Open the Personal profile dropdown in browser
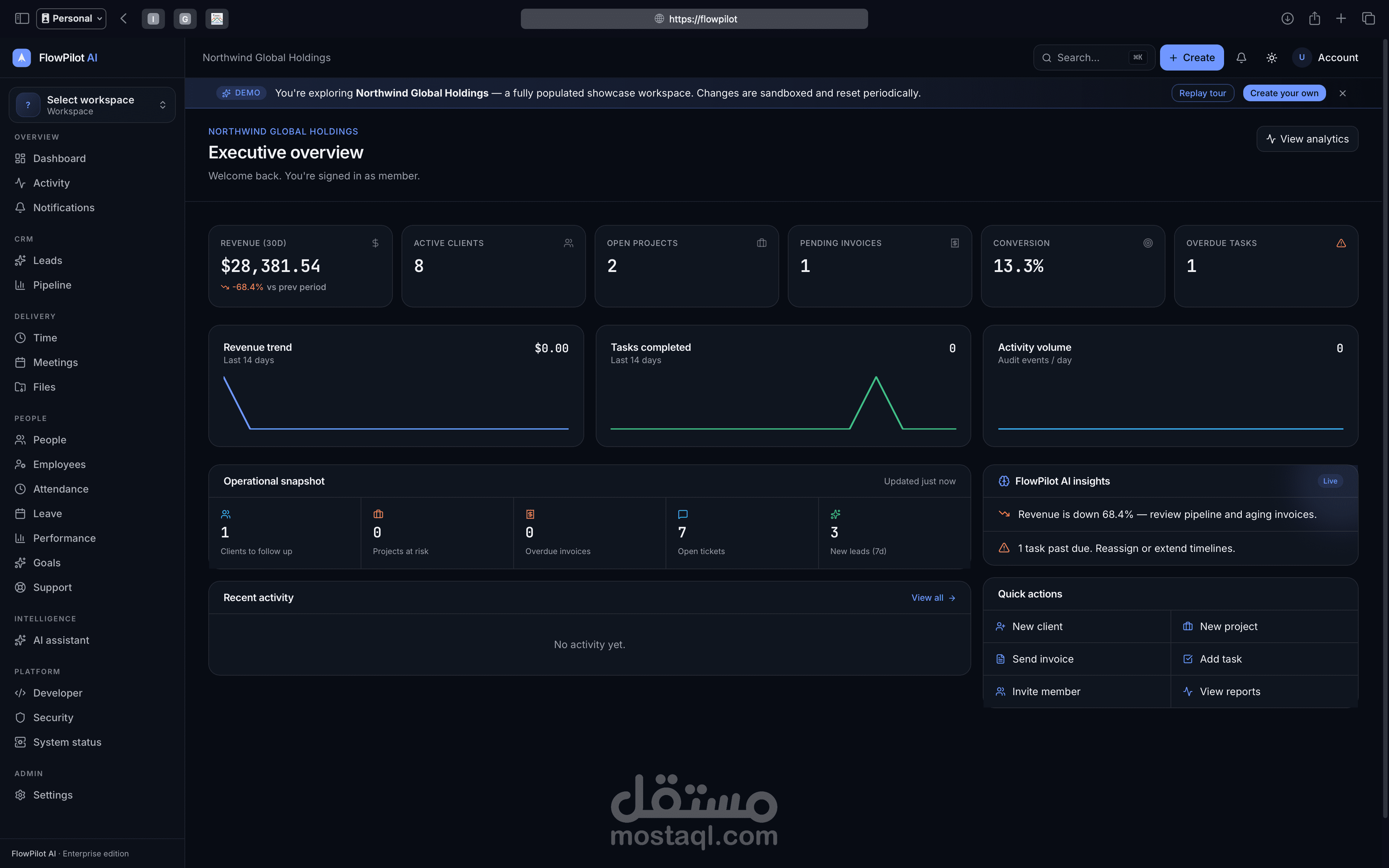Image resolution: width=1389 pixels, height=868 pixels. [71, 18]
